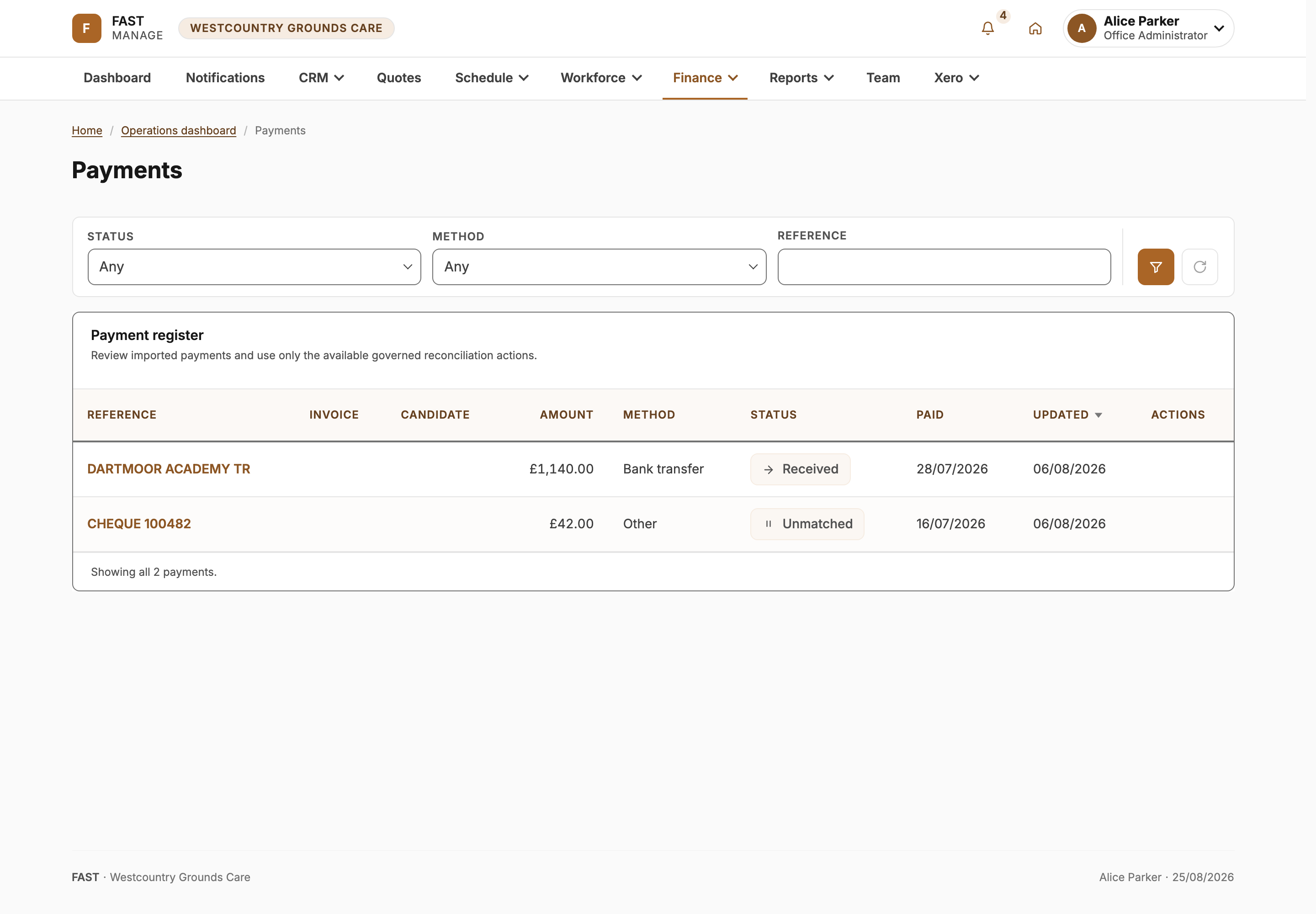Open the Quotes nav item
1316x914 pixels.
[398, 78]
